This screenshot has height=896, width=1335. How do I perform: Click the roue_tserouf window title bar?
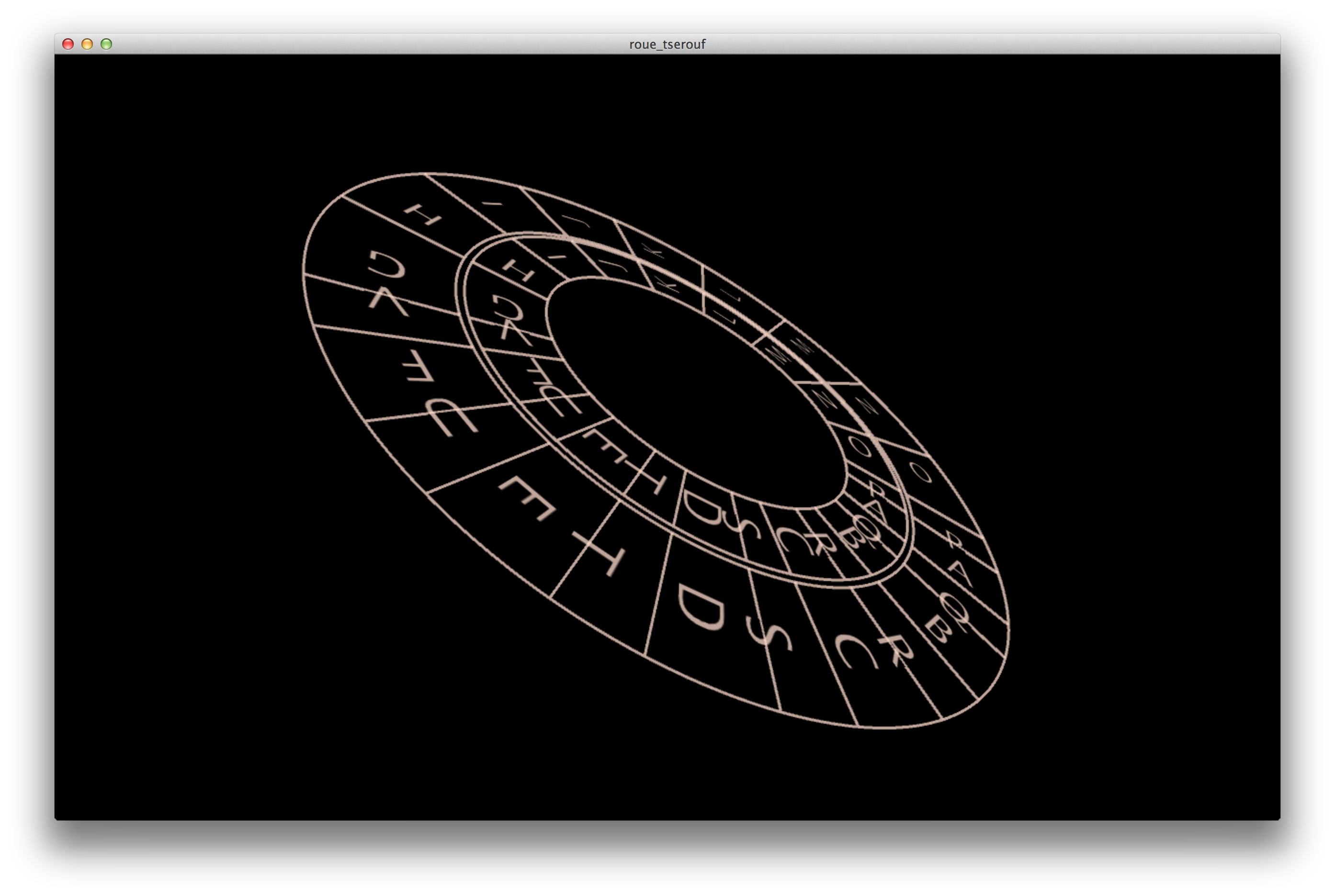(x=667, y=44)
